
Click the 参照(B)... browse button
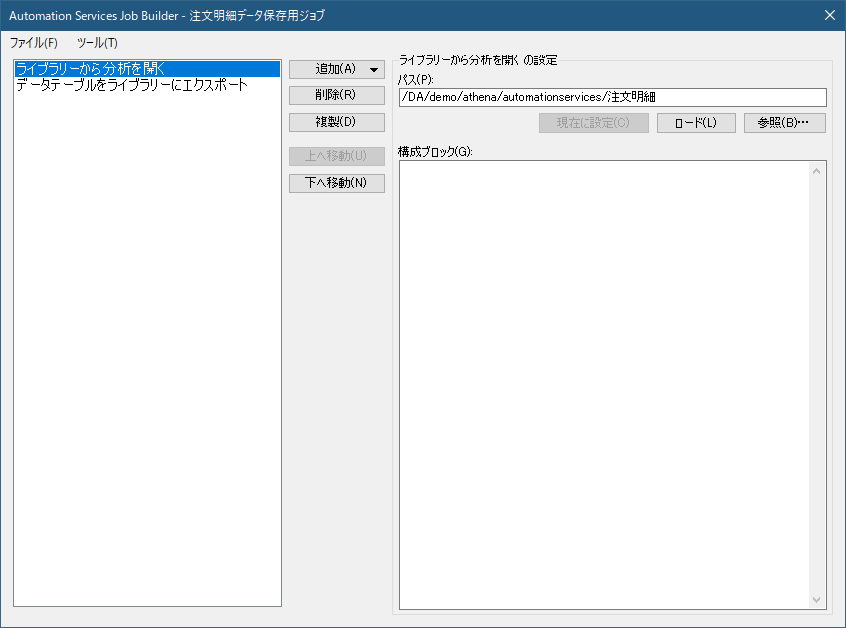click(784, 123)
